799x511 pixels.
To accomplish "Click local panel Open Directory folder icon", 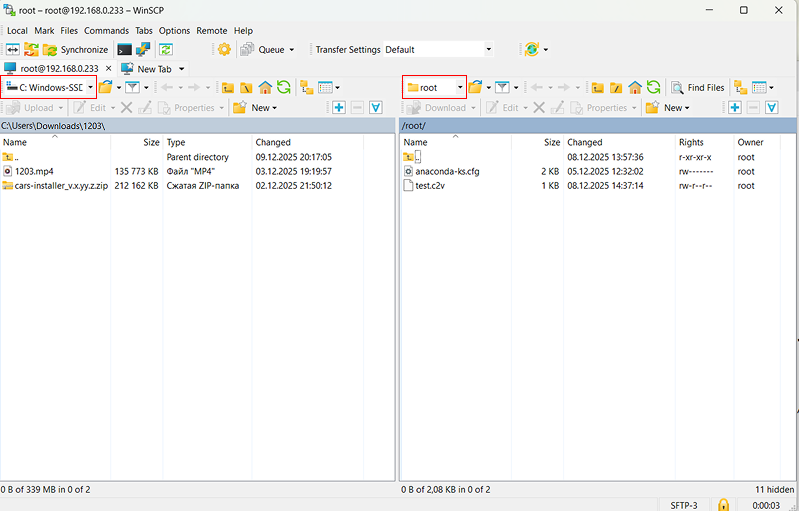I will click(105, 88).
